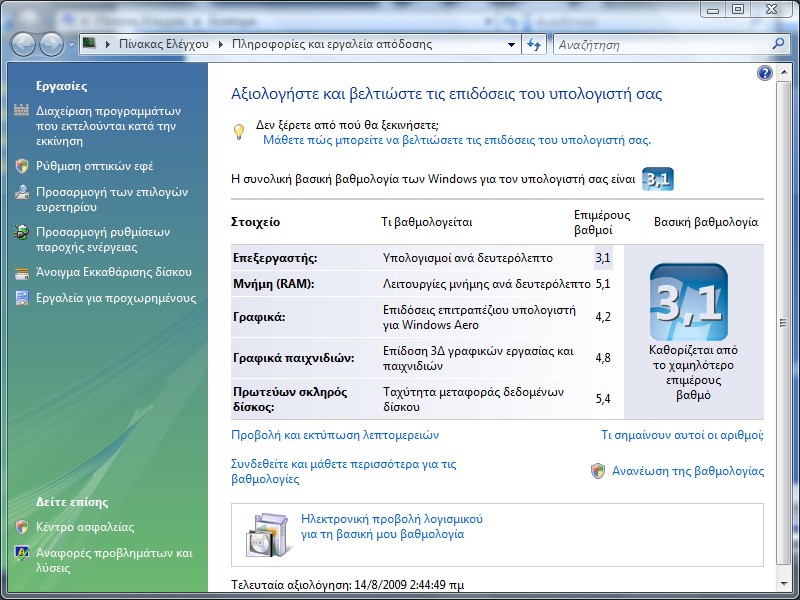800x600 pixels.
Task: Click gaming graphics subscore 4,8 value
Action: pyautogui.click(x=603, y=358)
